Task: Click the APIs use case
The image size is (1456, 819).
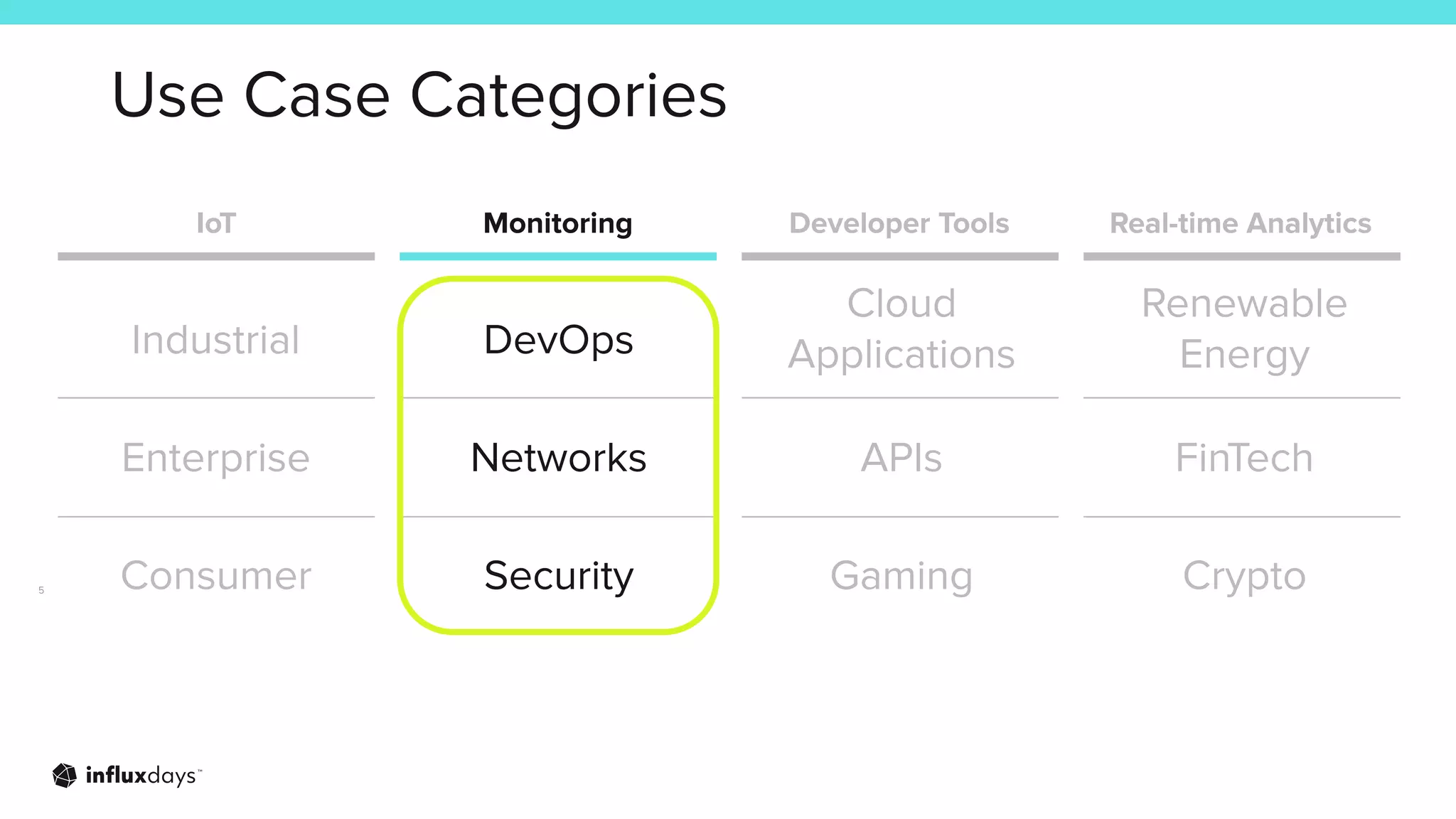Action: coord(901,458)
